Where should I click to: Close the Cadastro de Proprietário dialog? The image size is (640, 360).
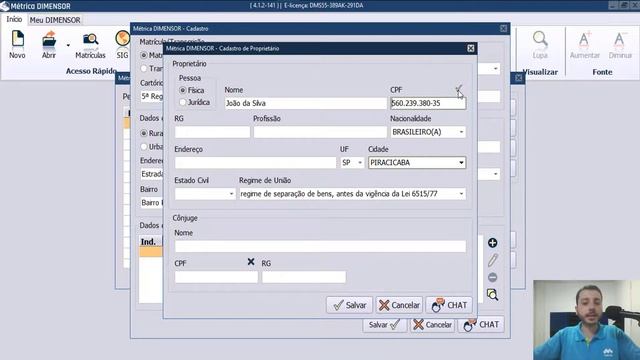[x=471, y=48]
